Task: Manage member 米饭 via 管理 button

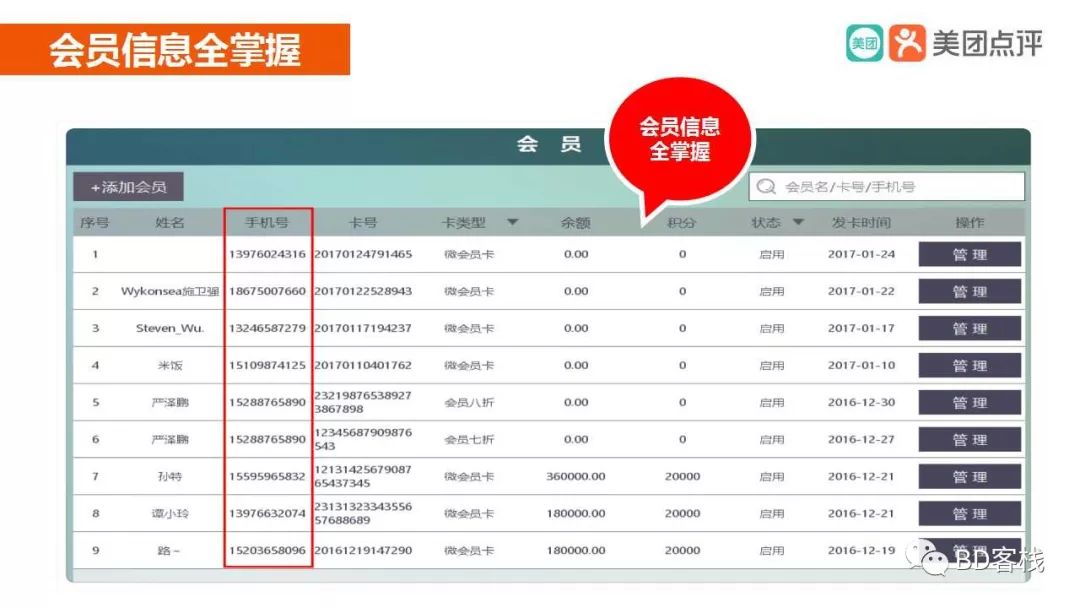Action: point(969,366)
